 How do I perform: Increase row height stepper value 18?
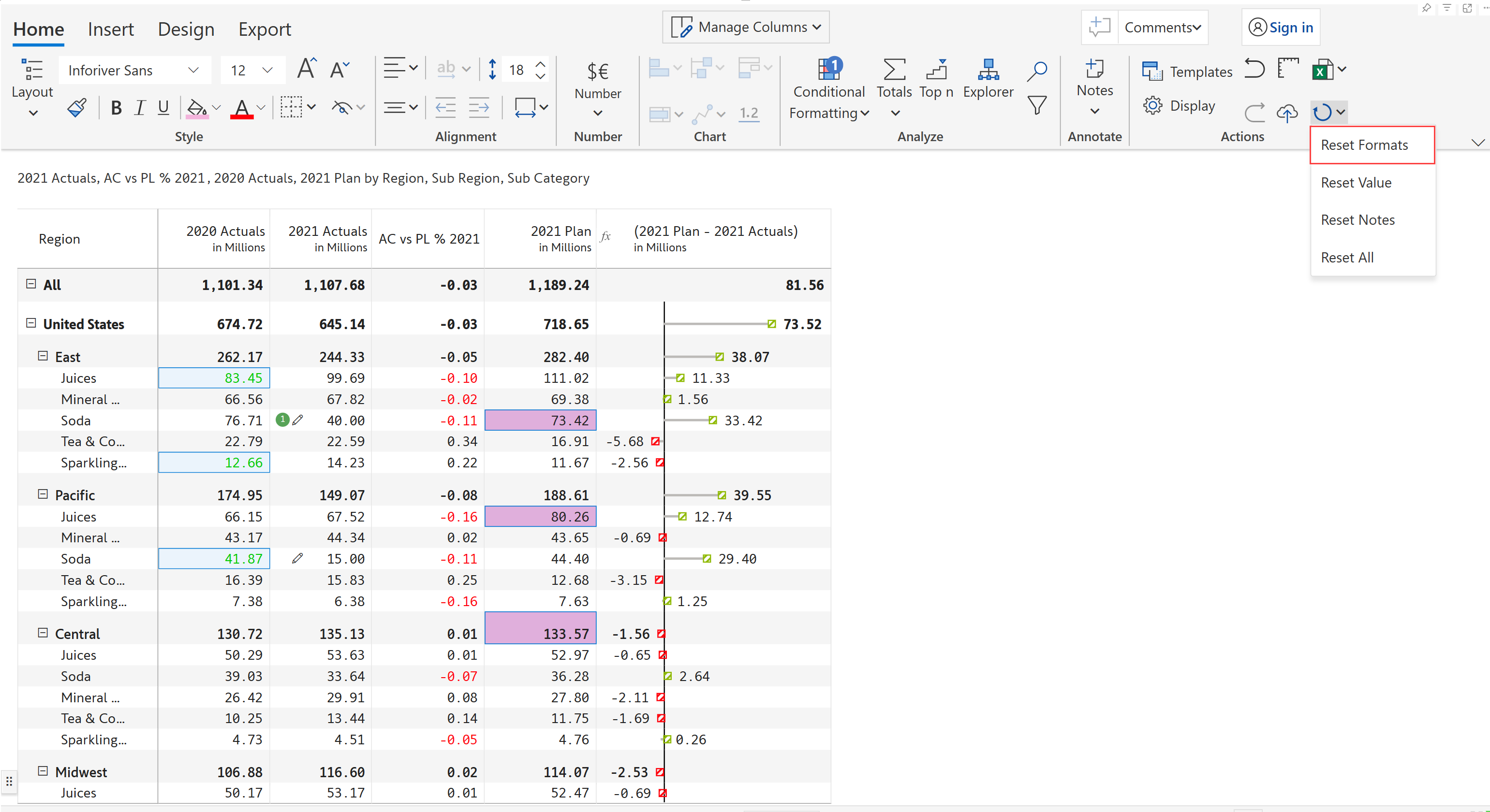(540, 64)
